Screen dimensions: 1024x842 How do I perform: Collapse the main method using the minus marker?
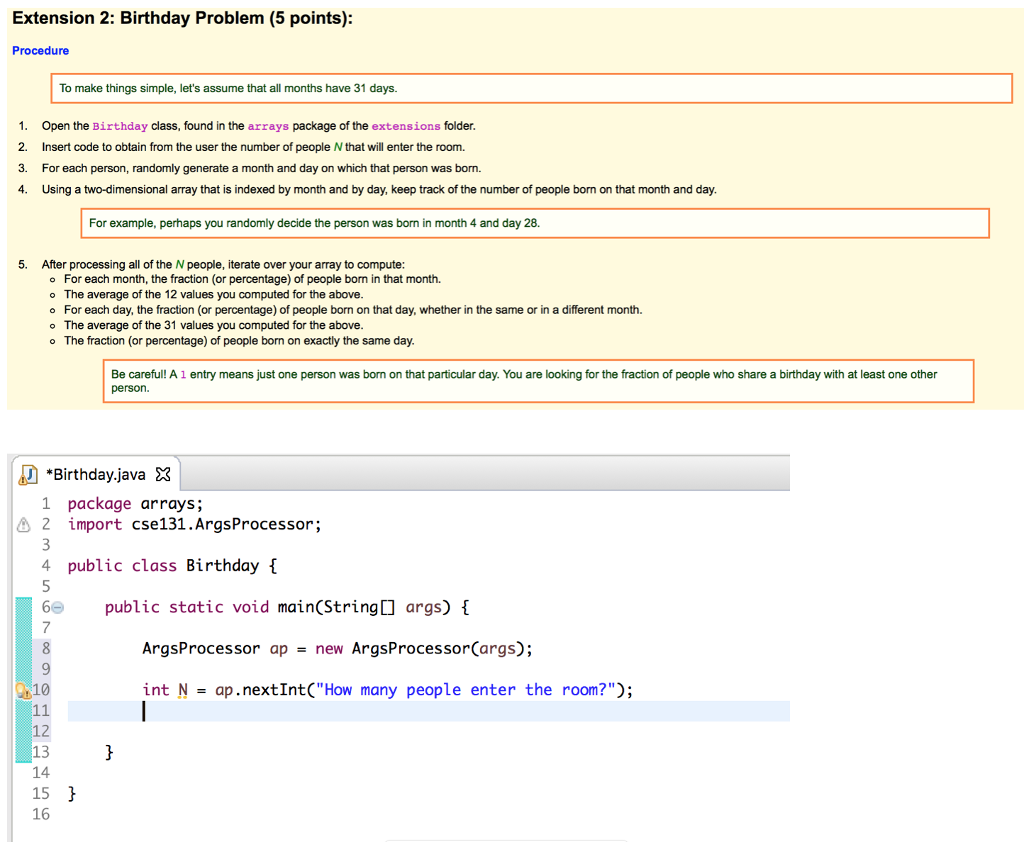point(56,606)
